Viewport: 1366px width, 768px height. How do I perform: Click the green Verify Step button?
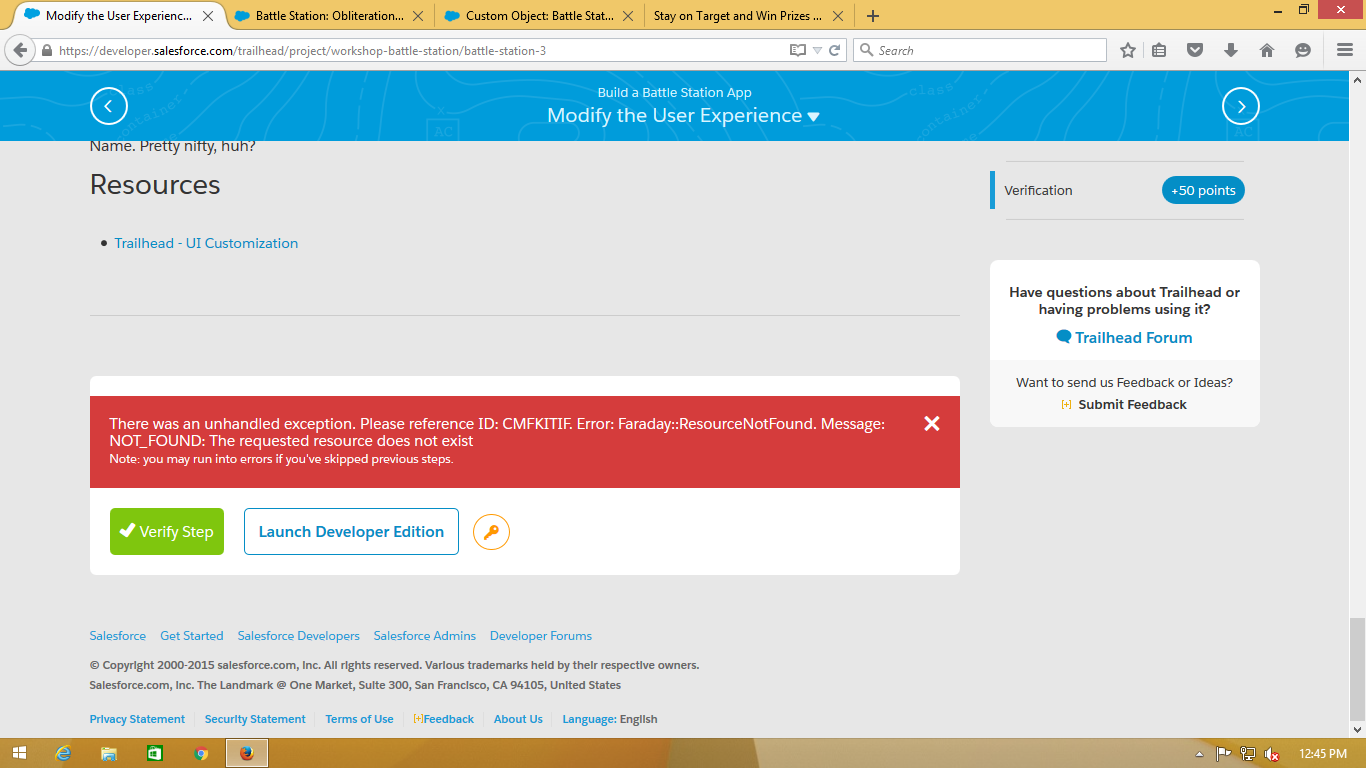coord(167,532)
